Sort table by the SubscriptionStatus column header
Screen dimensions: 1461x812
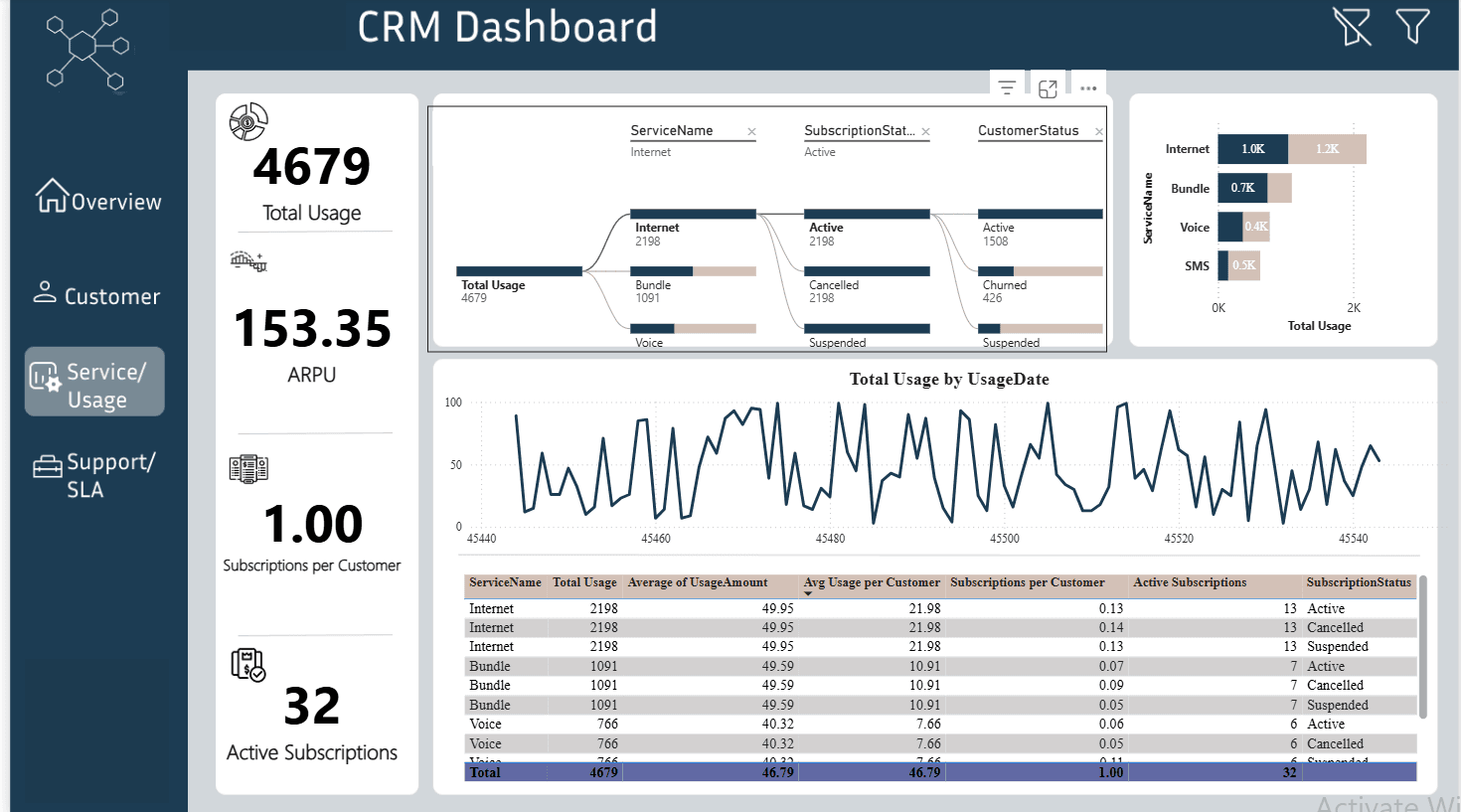[x=1359, y=582]
